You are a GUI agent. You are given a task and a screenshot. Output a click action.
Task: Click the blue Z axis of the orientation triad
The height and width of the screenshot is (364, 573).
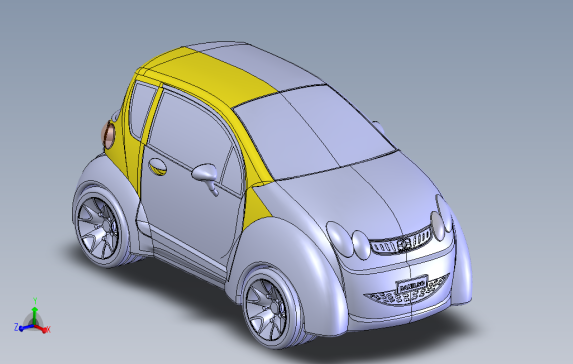(24, 327)
